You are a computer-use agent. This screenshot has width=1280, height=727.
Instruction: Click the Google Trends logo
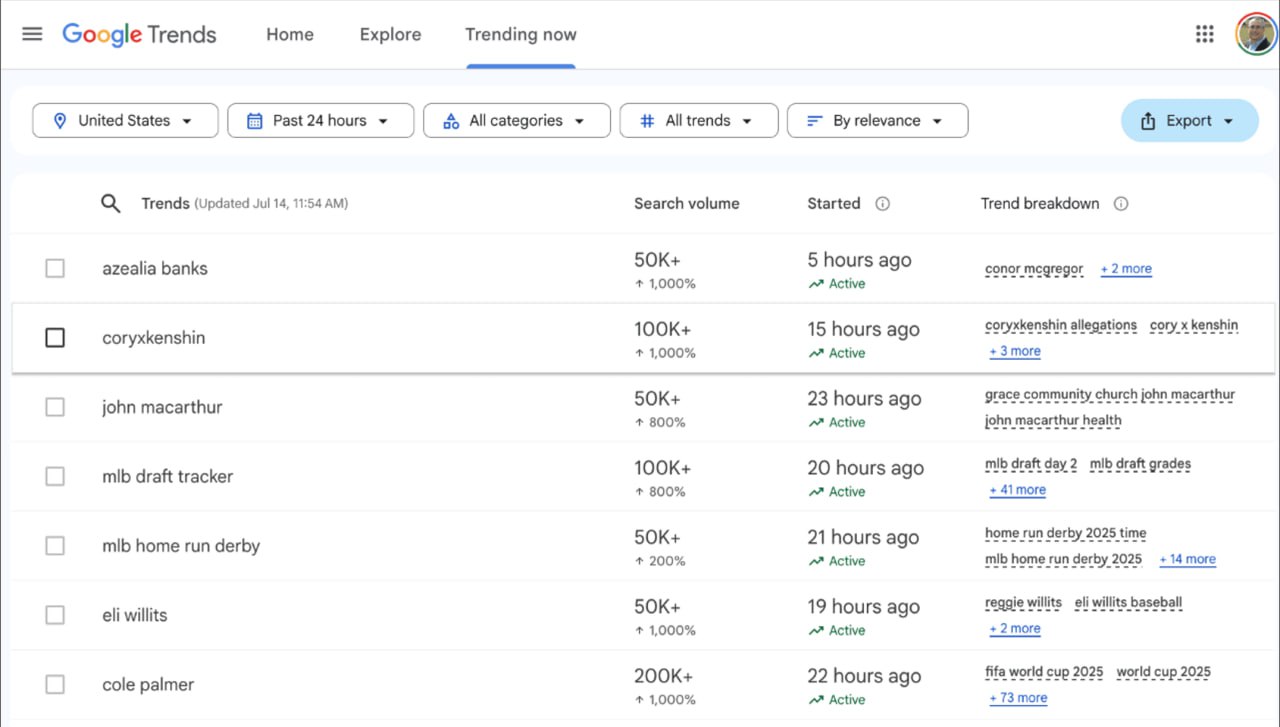139,34
